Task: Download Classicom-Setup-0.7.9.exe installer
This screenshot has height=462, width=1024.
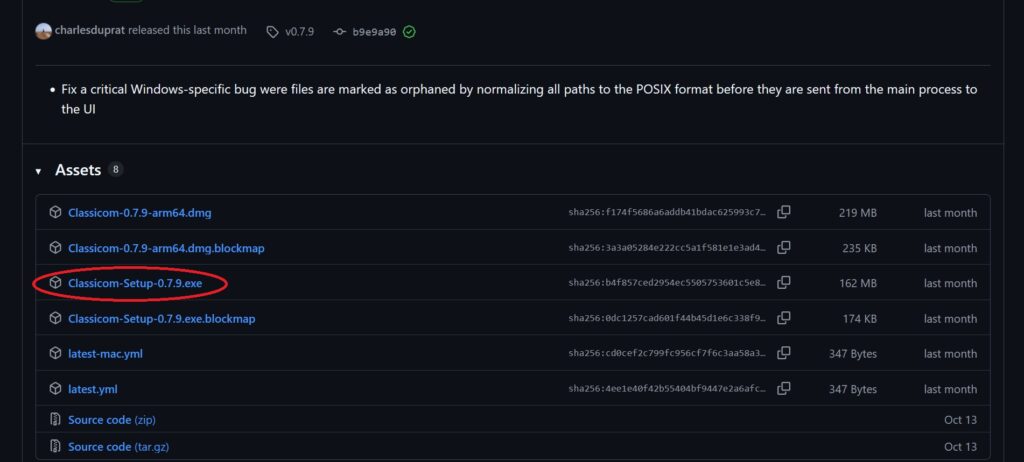Action: [x=135, y=283]
